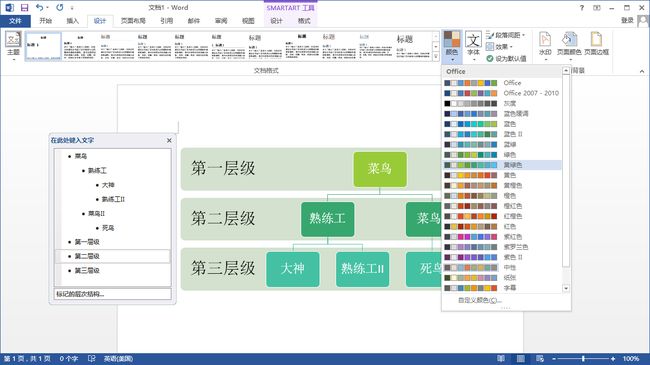Open the Themes (主题) gallery button
This screenshot has height=365, width=650.
[x=13, y=46]
